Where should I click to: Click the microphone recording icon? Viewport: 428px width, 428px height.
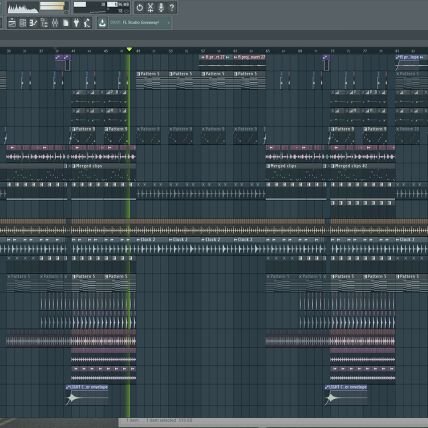point(161,7)
